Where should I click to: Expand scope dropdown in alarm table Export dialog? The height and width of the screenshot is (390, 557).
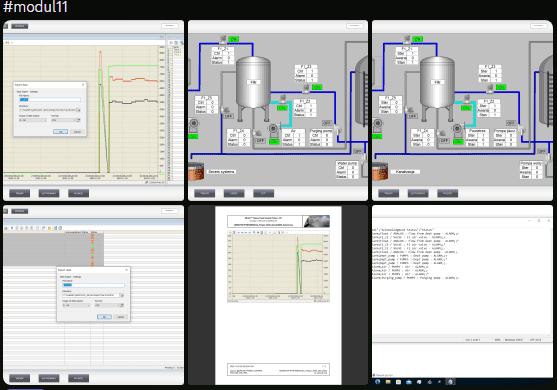pyautogui.click(x=76, y=305)
